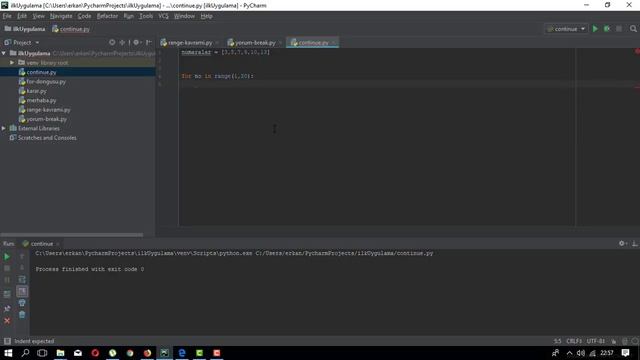Open Windows taskbar search
The image size is (640, 360).
[25, 353]
